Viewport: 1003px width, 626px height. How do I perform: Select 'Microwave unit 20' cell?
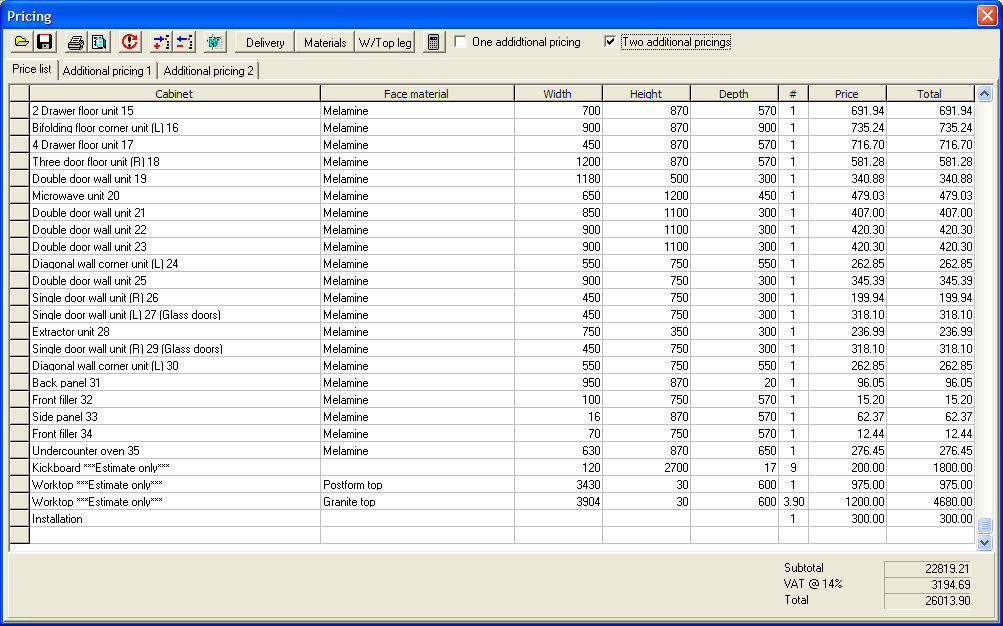click(x=174, y=196)
